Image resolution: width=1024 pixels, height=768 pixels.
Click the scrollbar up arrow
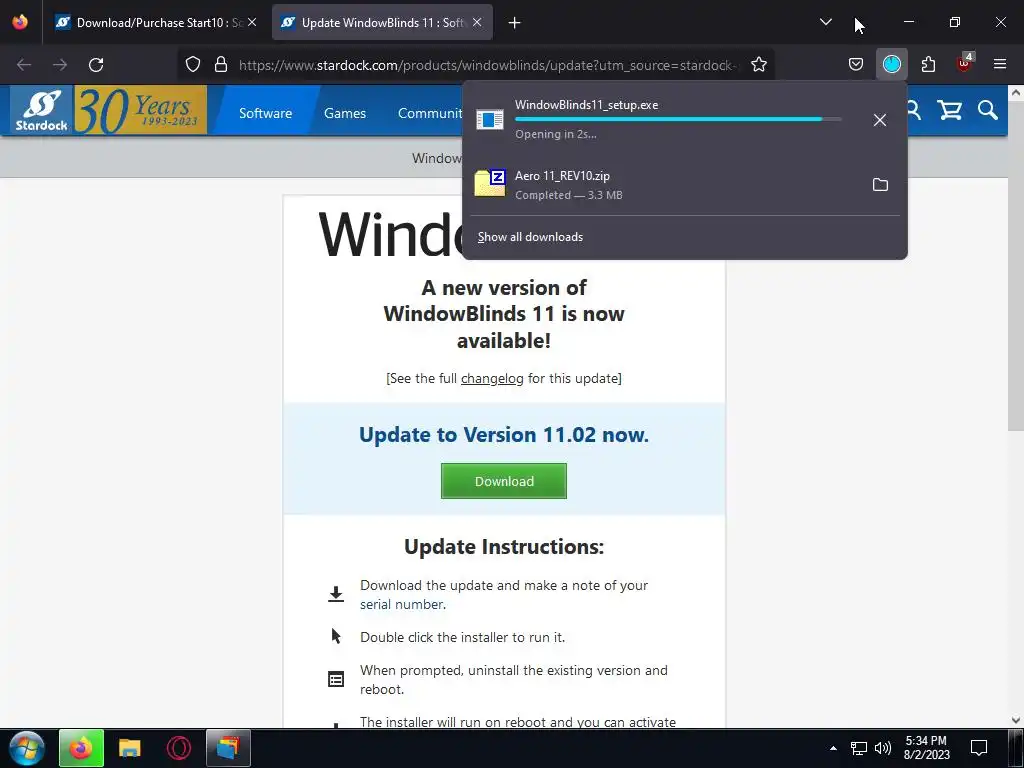(1016, 92)
